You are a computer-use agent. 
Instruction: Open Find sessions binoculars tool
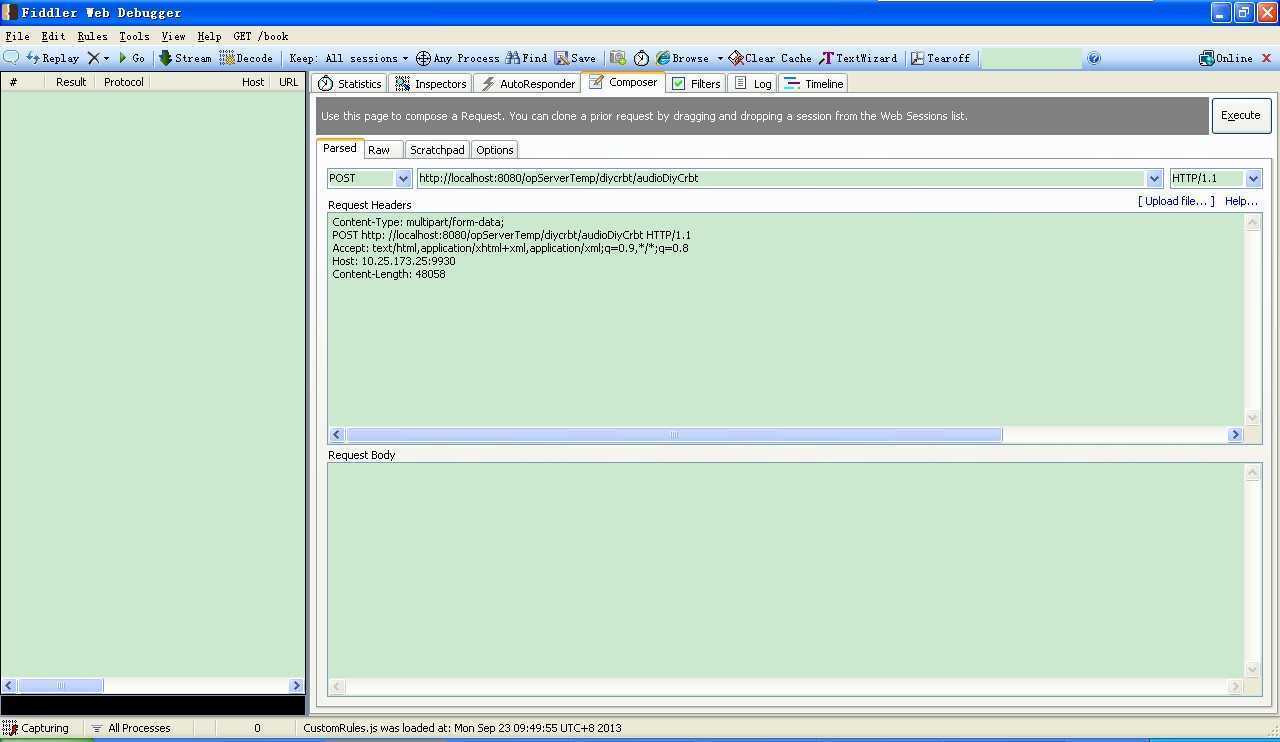526,58
